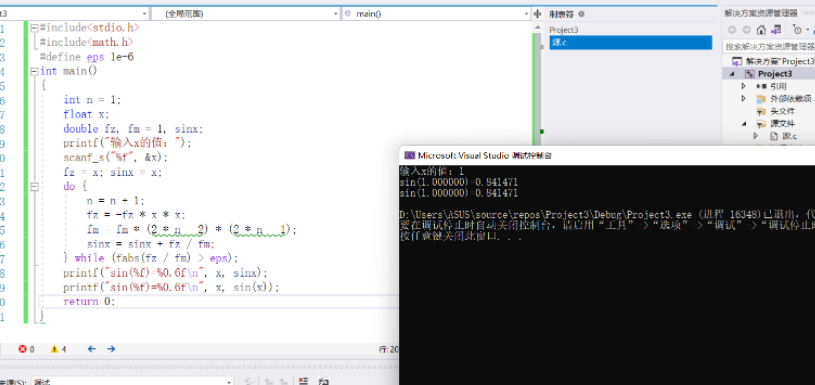The width and height of the screenshot is (815, 385).
Task: Click the printf with sin(x) argument line
Action: 171,287
